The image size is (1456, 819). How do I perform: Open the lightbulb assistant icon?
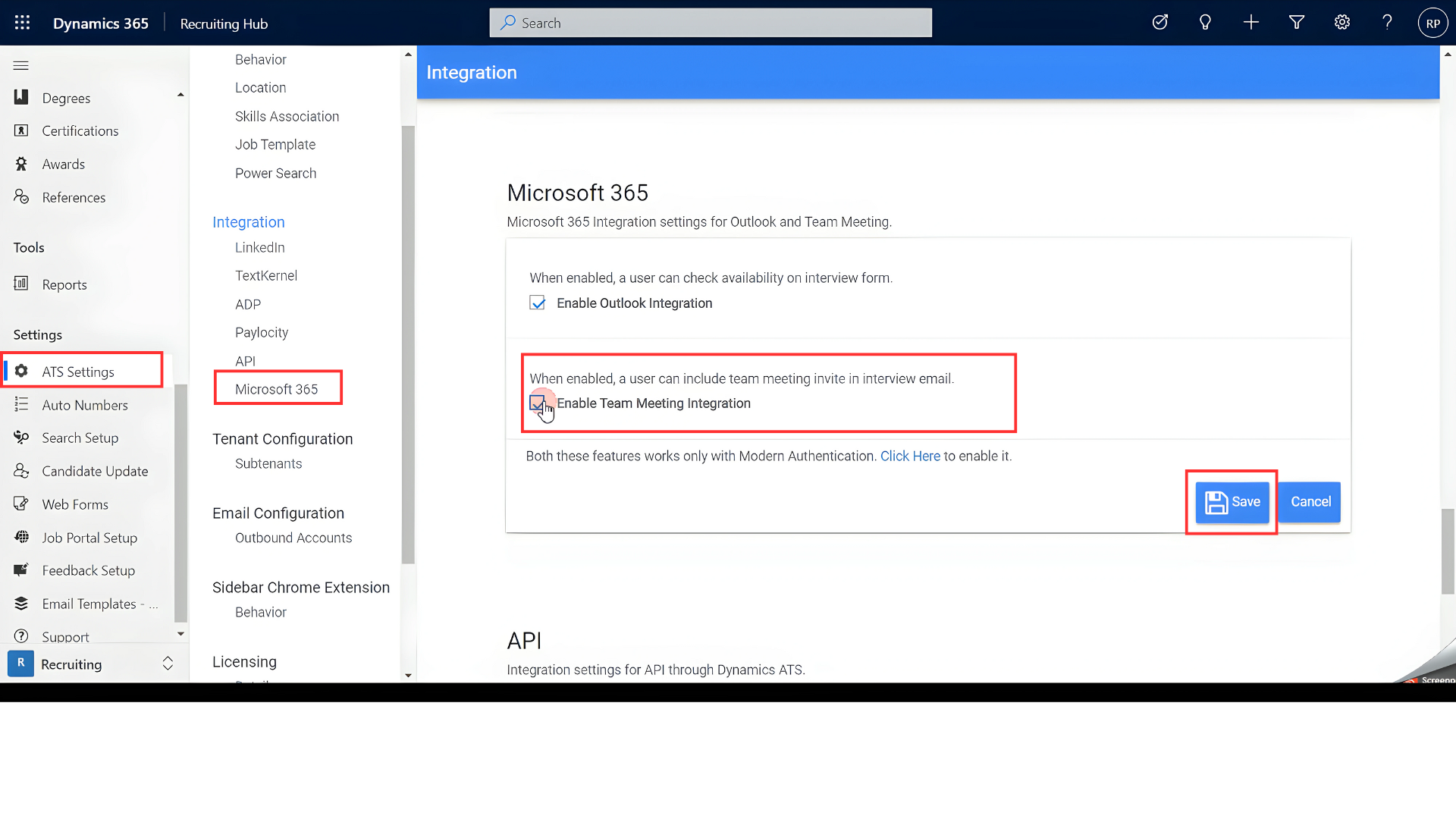[x=1205, y=23]
